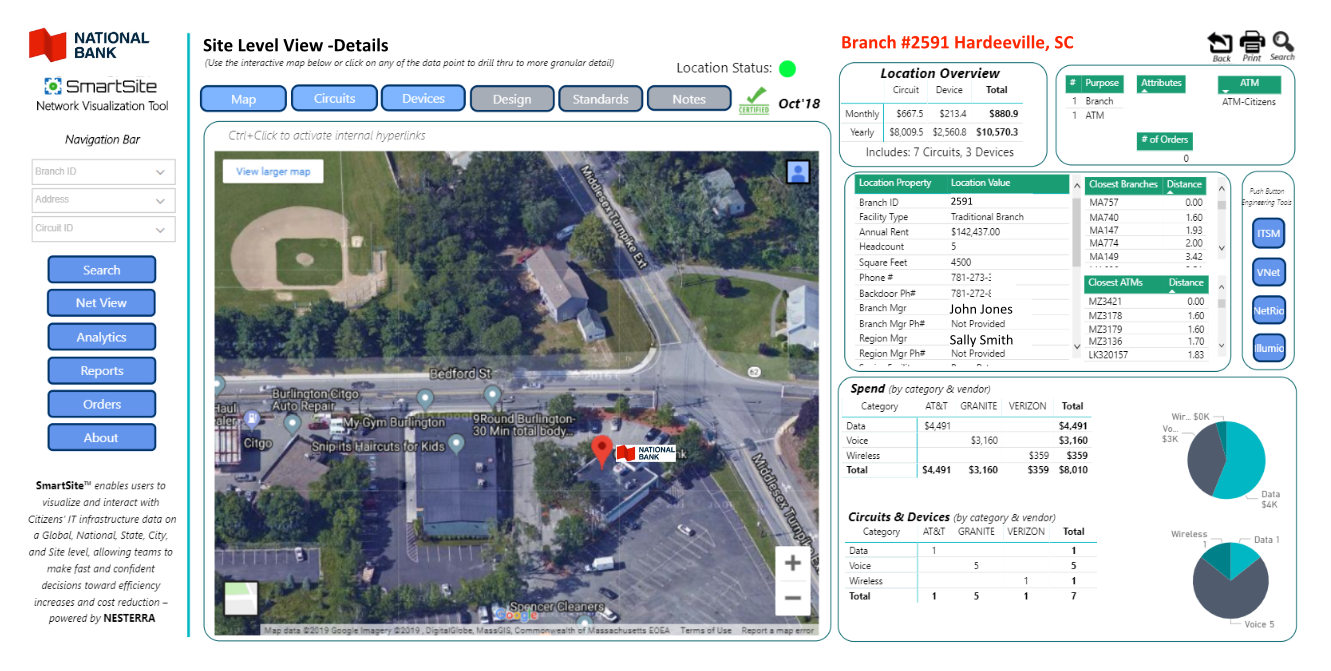Open the Analytics section
Image resolution: width=1331 pixels, height=671 pixels.
pos(102,337)
